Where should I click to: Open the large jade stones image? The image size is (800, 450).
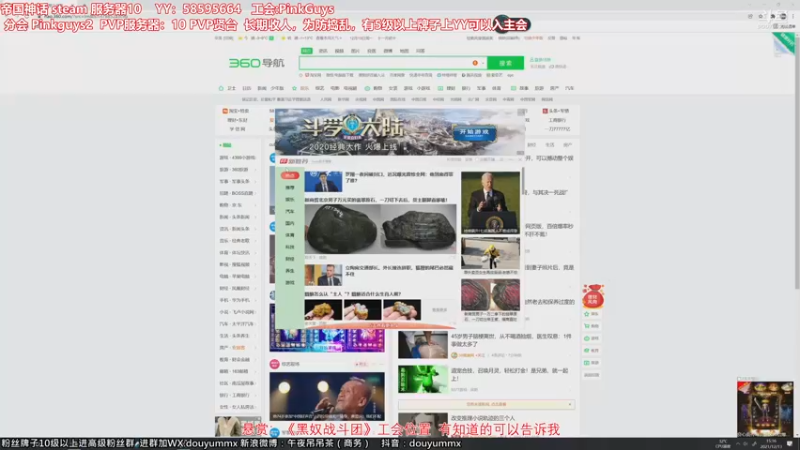point(381,229)
